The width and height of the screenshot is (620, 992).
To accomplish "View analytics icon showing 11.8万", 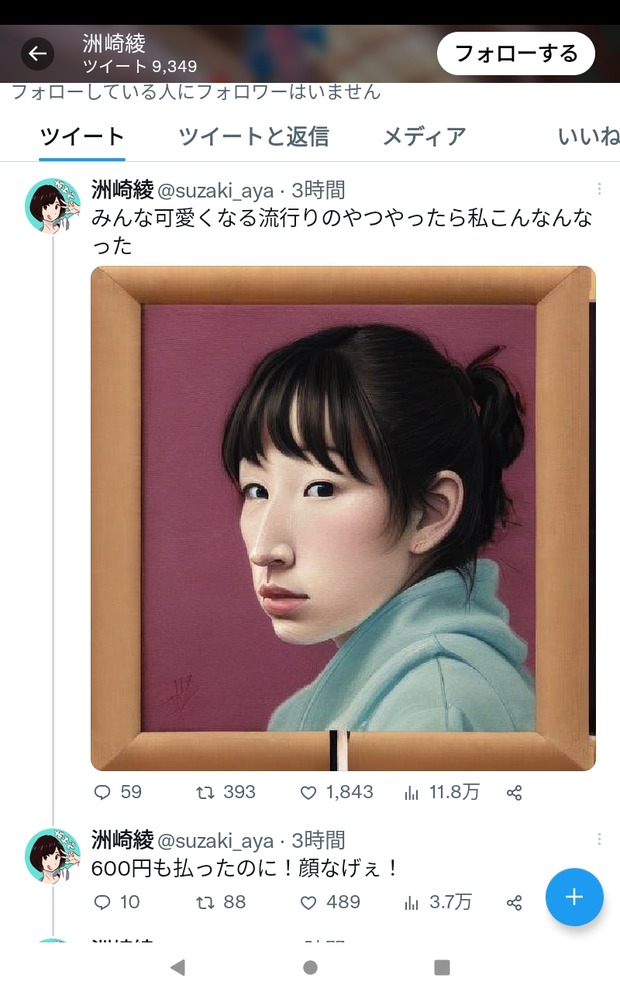I will [x=411, y=792].
